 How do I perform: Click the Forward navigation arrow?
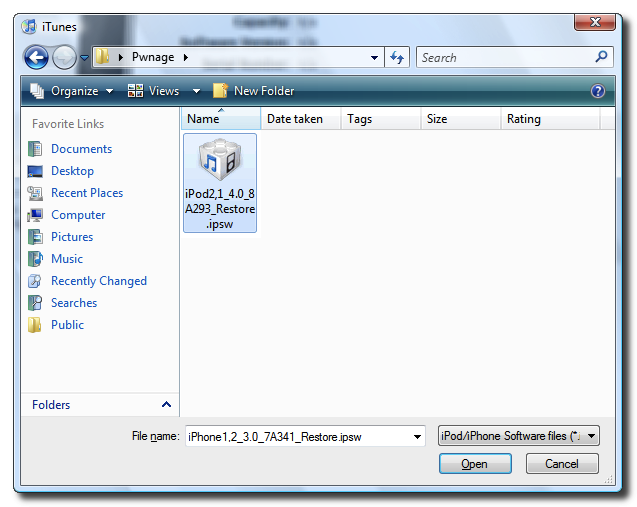pos(64,57)
